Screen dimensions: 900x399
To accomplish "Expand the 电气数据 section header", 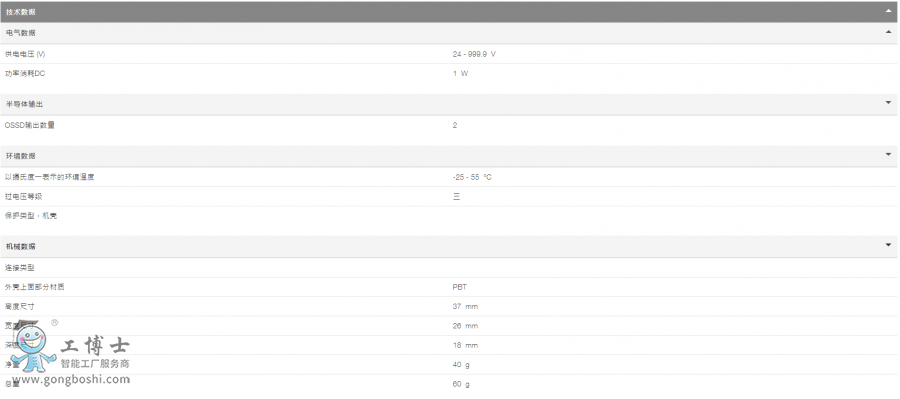I will tap(450, 33).
